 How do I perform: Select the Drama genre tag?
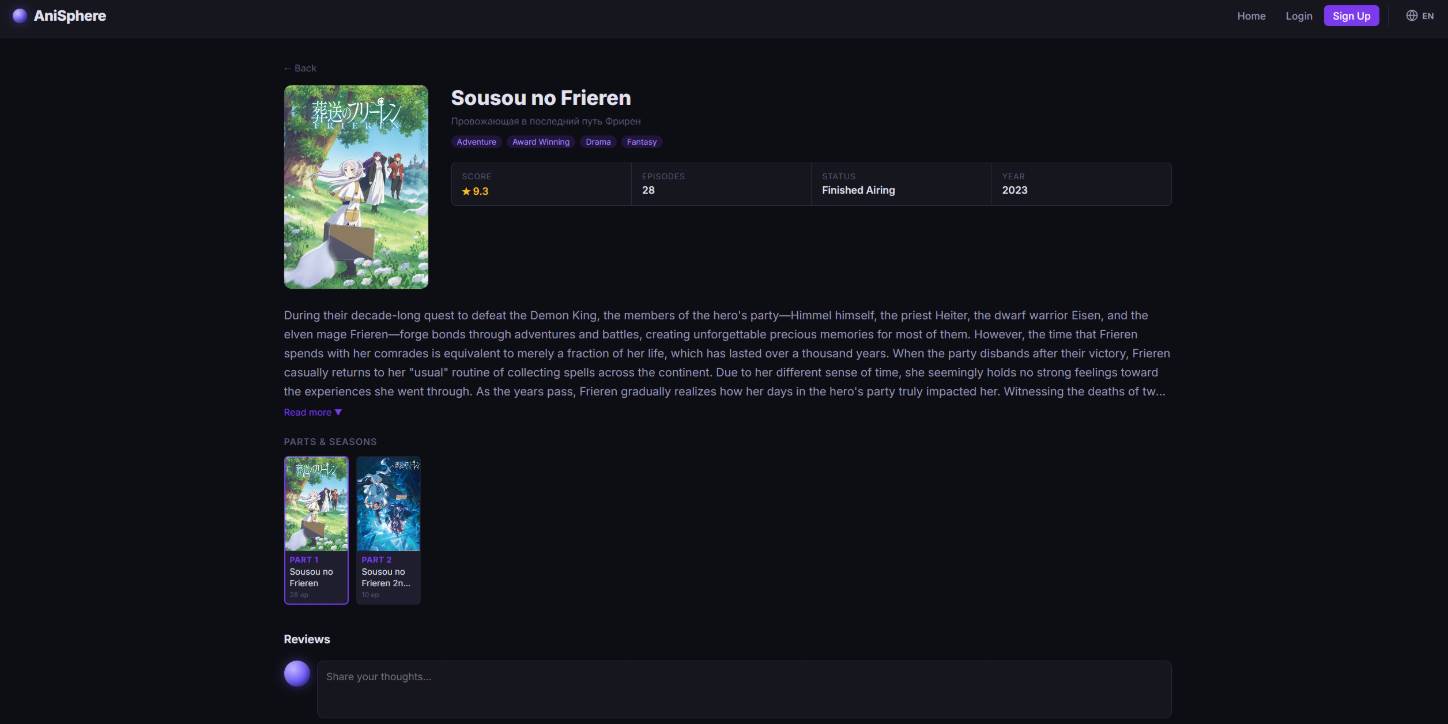point(598,142)
